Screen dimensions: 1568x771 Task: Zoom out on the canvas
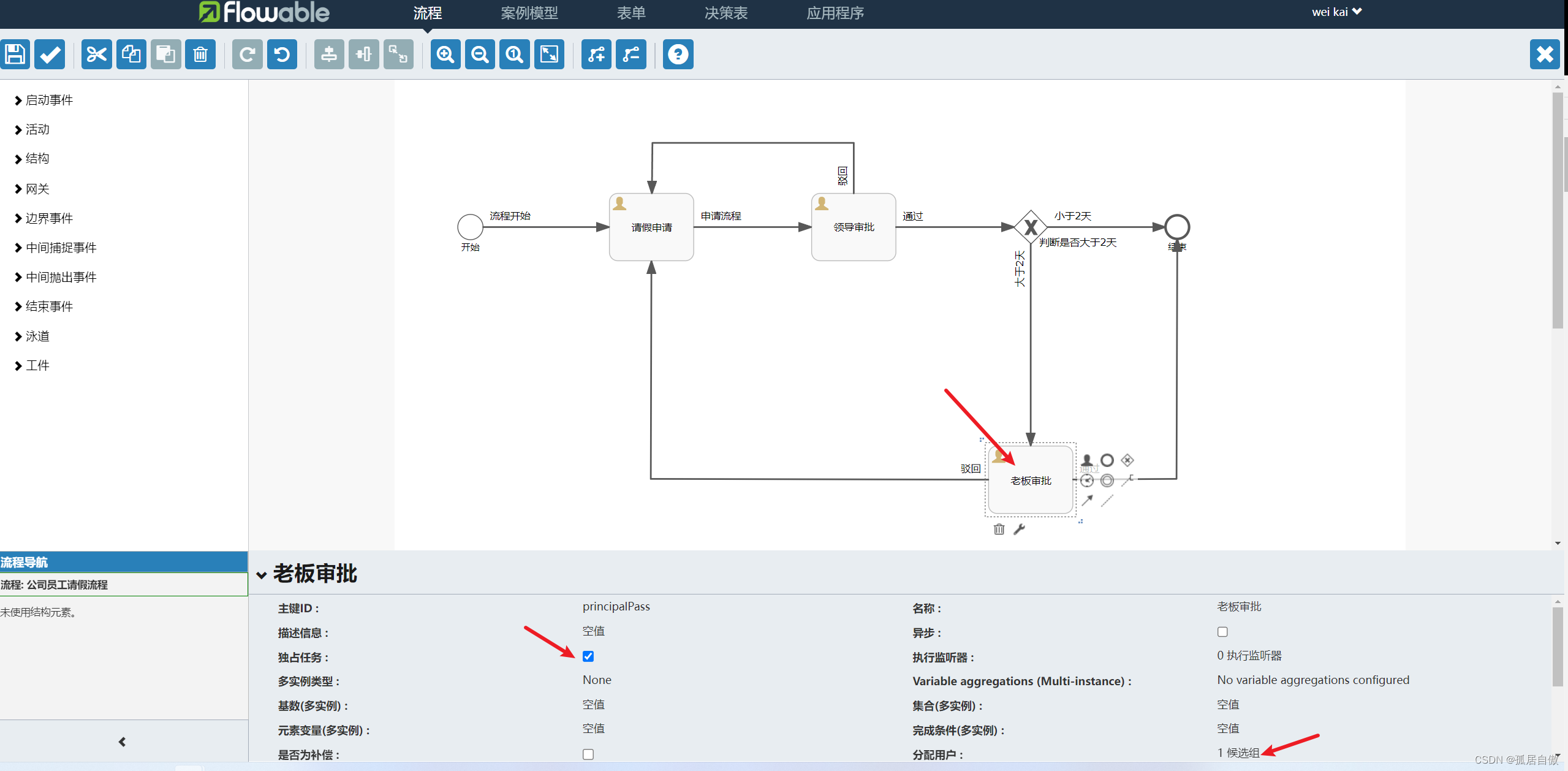coord(480,55)
